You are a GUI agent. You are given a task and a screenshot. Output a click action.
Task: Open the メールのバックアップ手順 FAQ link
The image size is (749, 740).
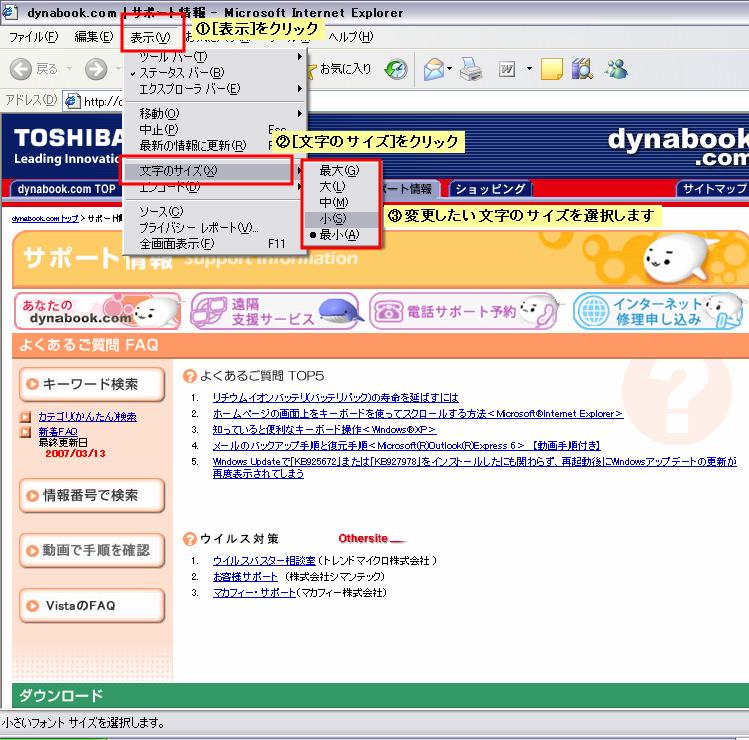click(x=407, y=446)
